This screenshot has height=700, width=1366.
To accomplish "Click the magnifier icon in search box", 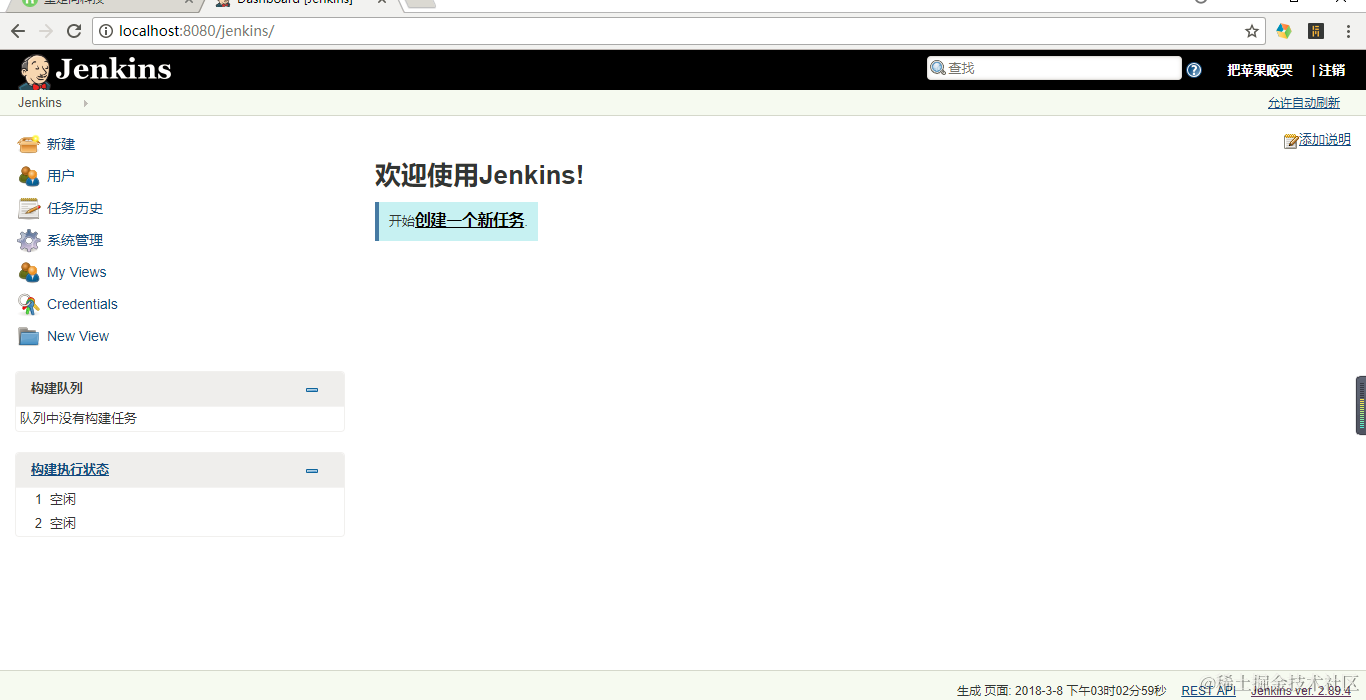I will [938, 68].
